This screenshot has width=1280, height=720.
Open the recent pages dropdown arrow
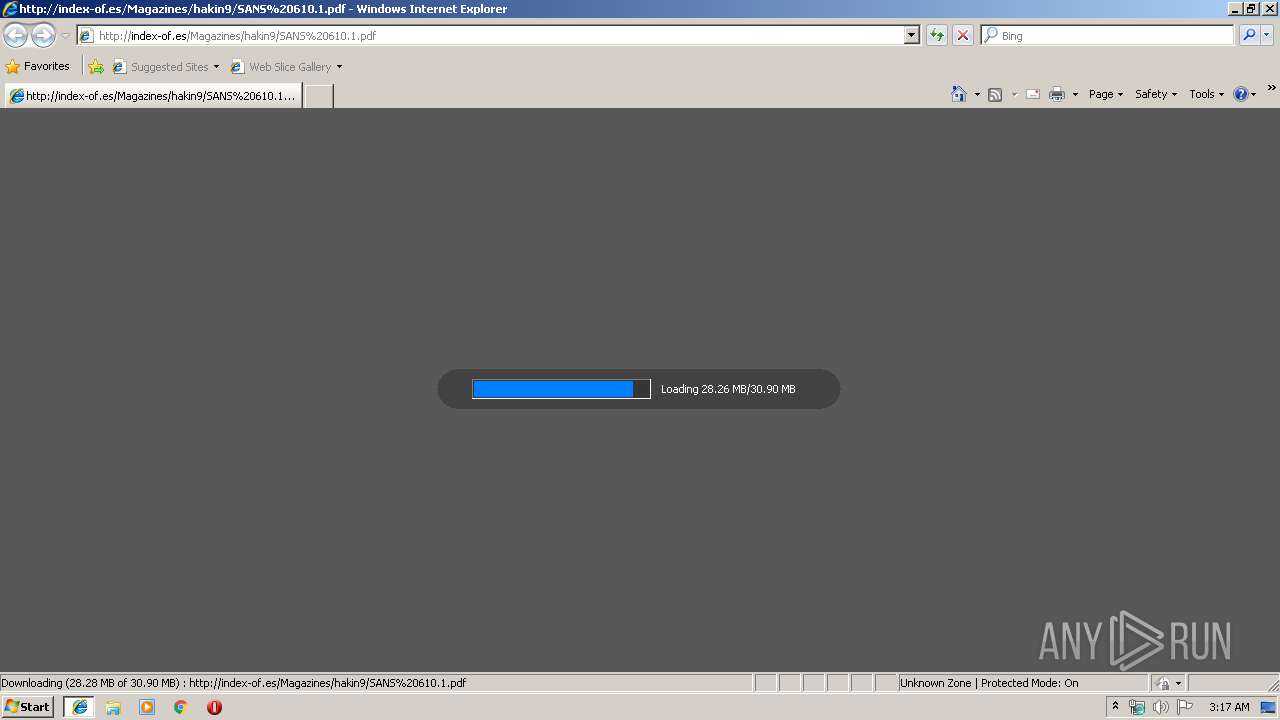(65, 36)
